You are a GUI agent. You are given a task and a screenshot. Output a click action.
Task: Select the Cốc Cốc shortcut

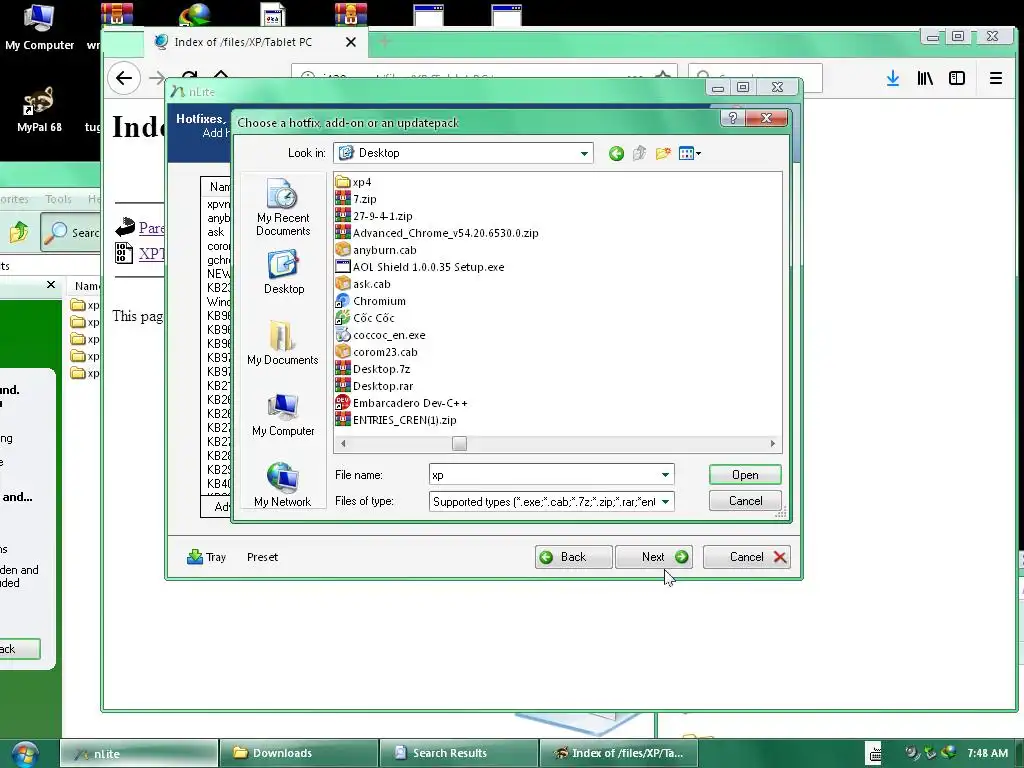[365, 318]
